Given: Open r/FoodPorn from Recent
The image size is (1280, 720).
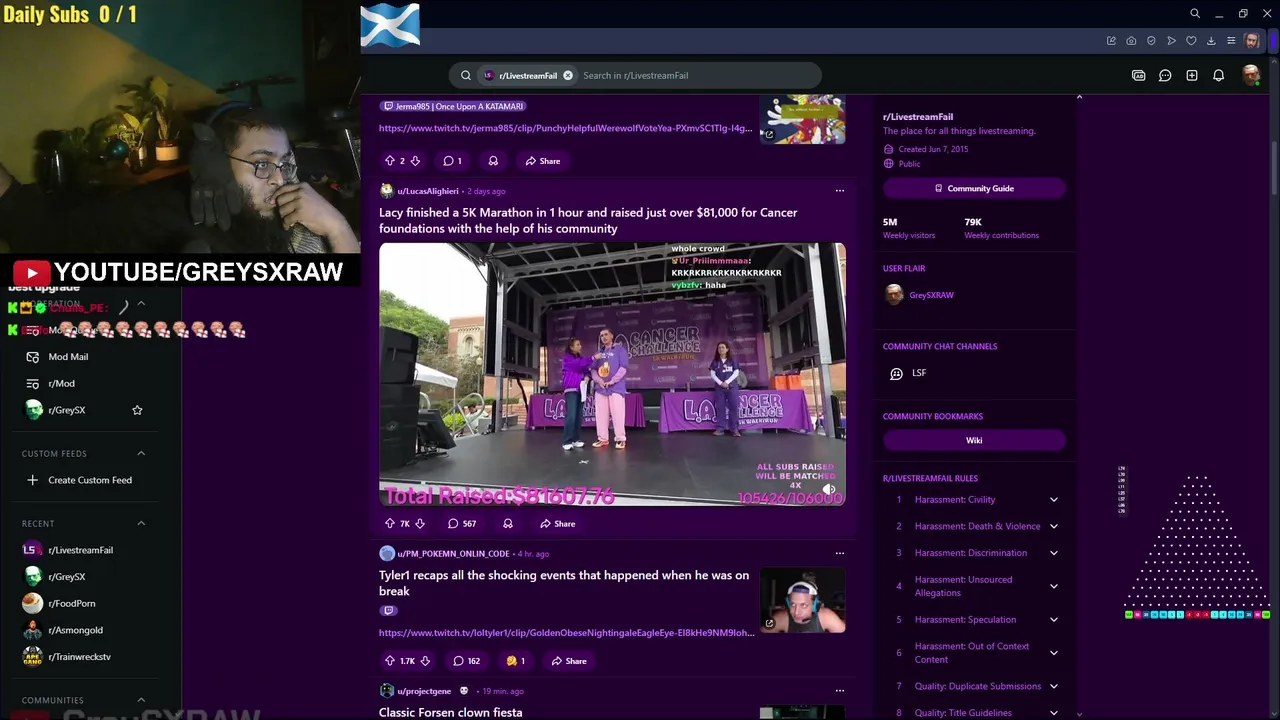Looking at the screenshot, I should (72, 604).
